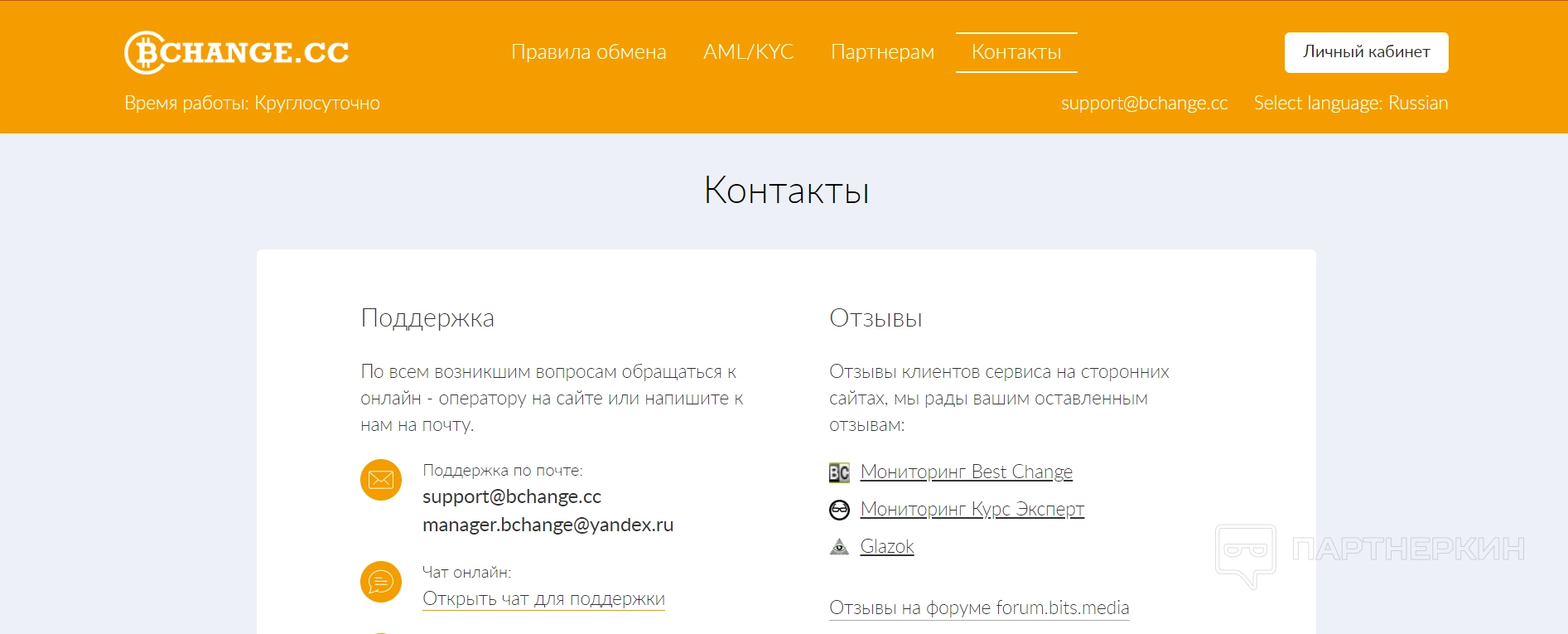Open the Правила обмена menu item

click(588, 52)
